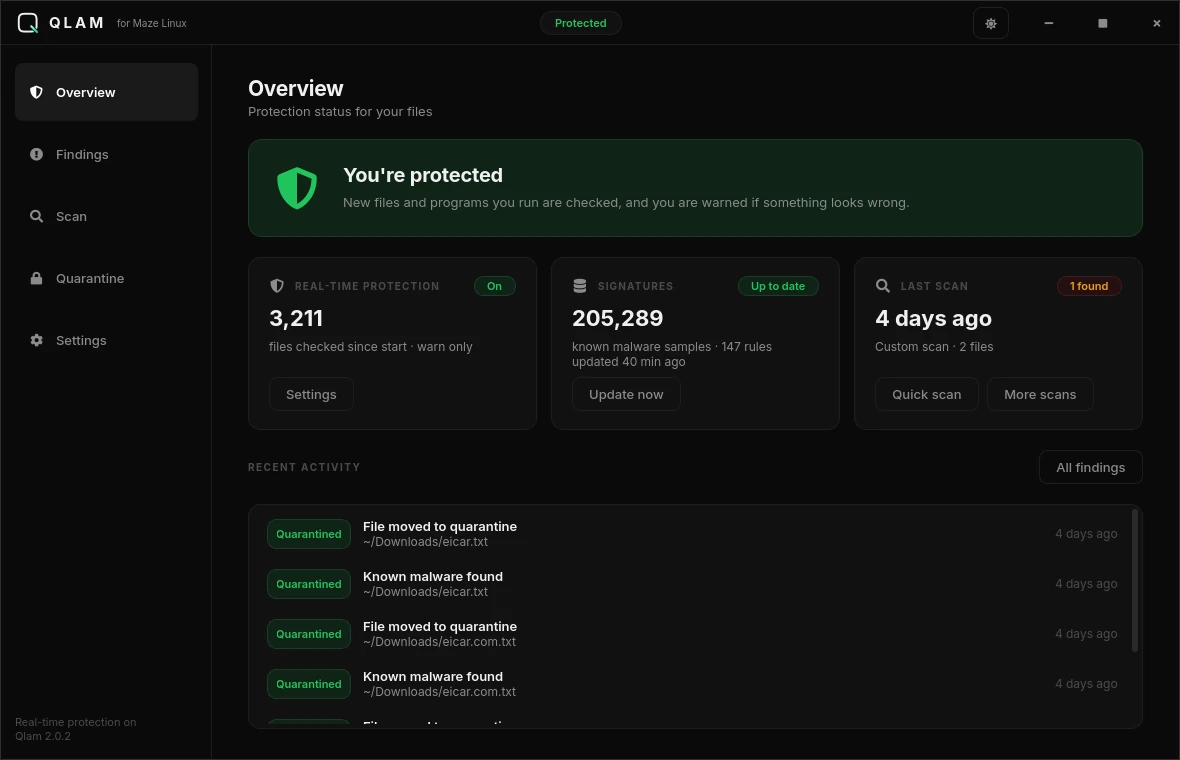Open More scans options

click(1040, 394)
